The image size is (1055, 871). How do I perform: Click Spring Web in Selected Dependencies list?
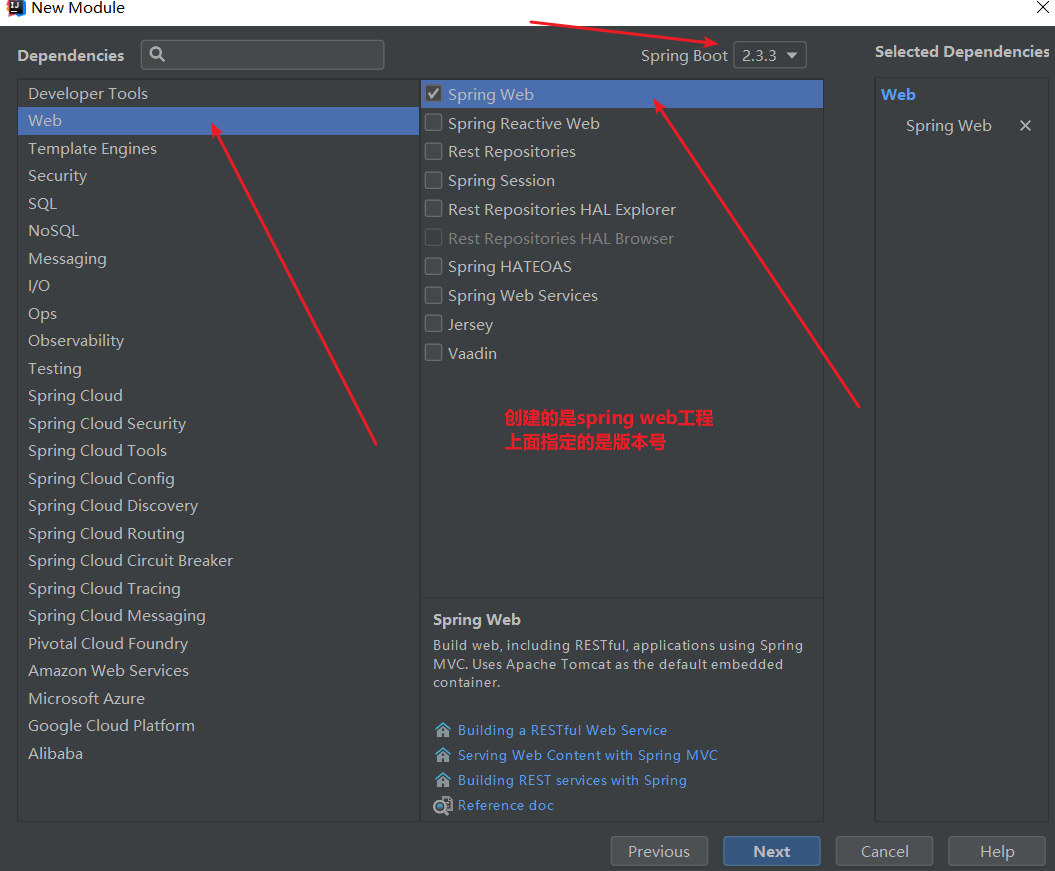948,126
